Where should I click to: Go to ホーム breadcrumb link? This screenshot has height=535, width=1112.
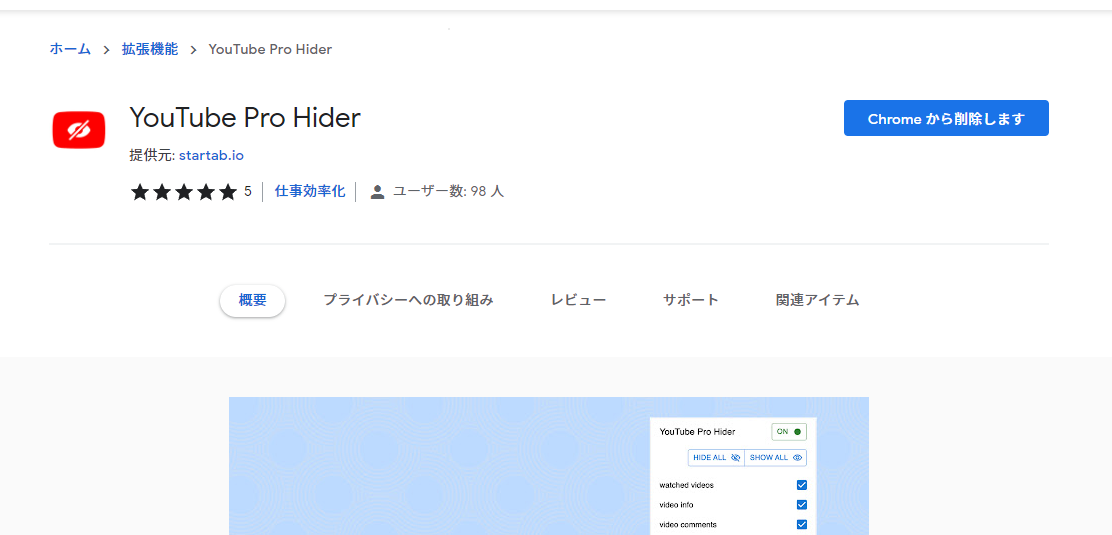pyautogui.click(x=70, y=49)
